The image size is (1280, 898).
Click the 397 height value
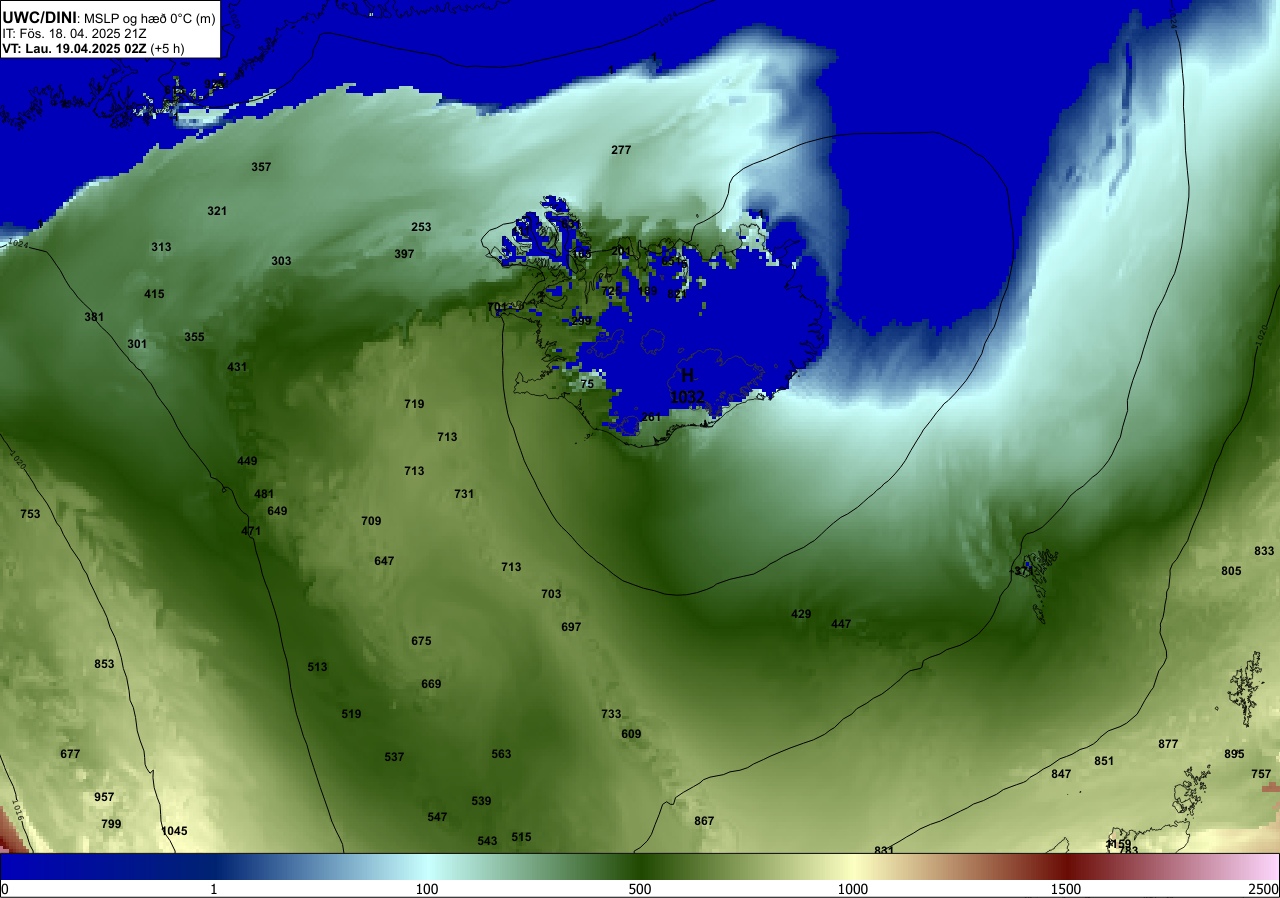coord(404,254)
